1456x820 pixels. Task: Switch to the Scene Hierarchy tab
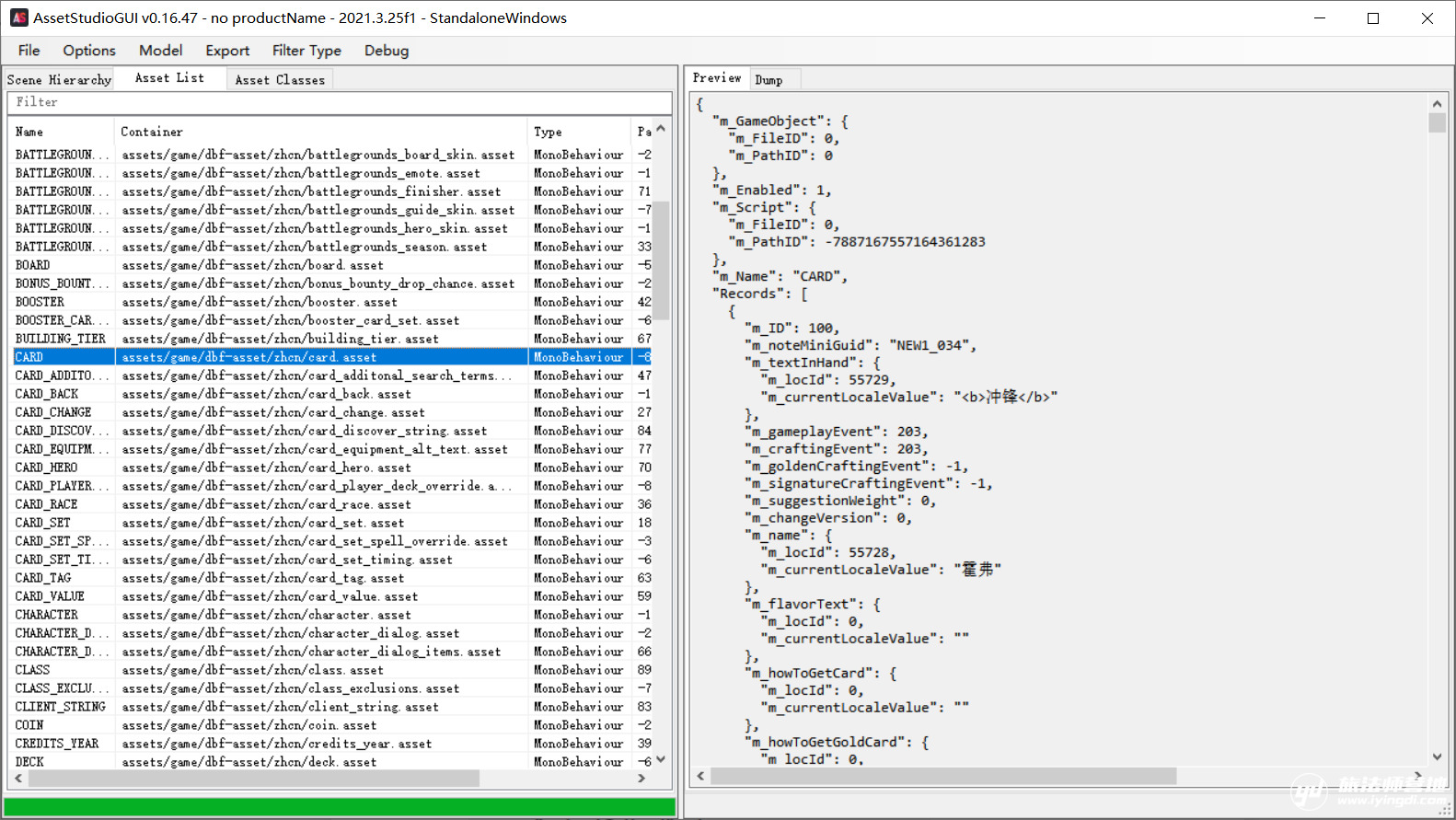[x=59, y=80]
